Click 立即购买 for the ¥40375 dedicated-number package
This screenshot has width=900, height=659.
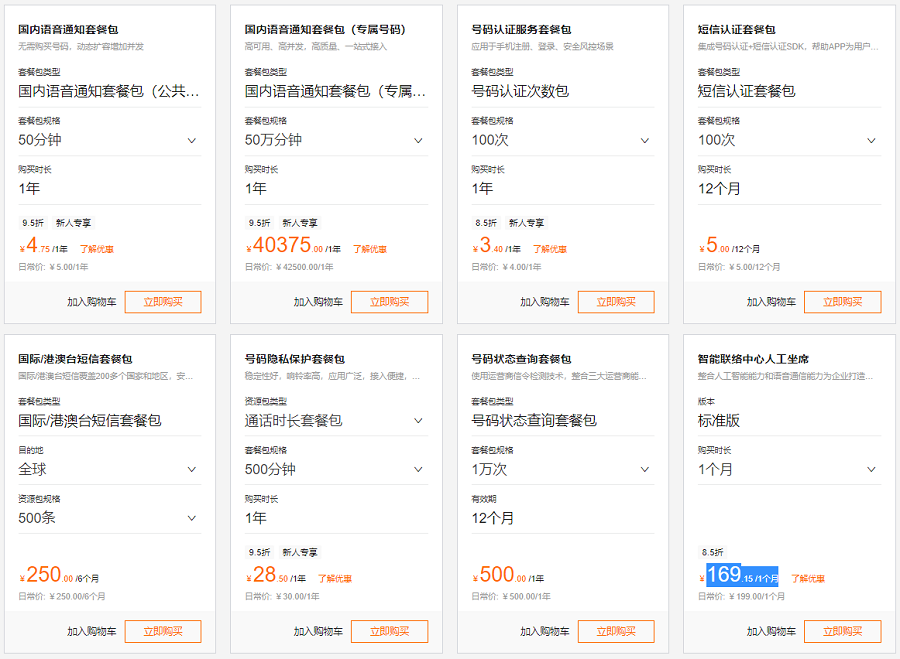point(390,302)
